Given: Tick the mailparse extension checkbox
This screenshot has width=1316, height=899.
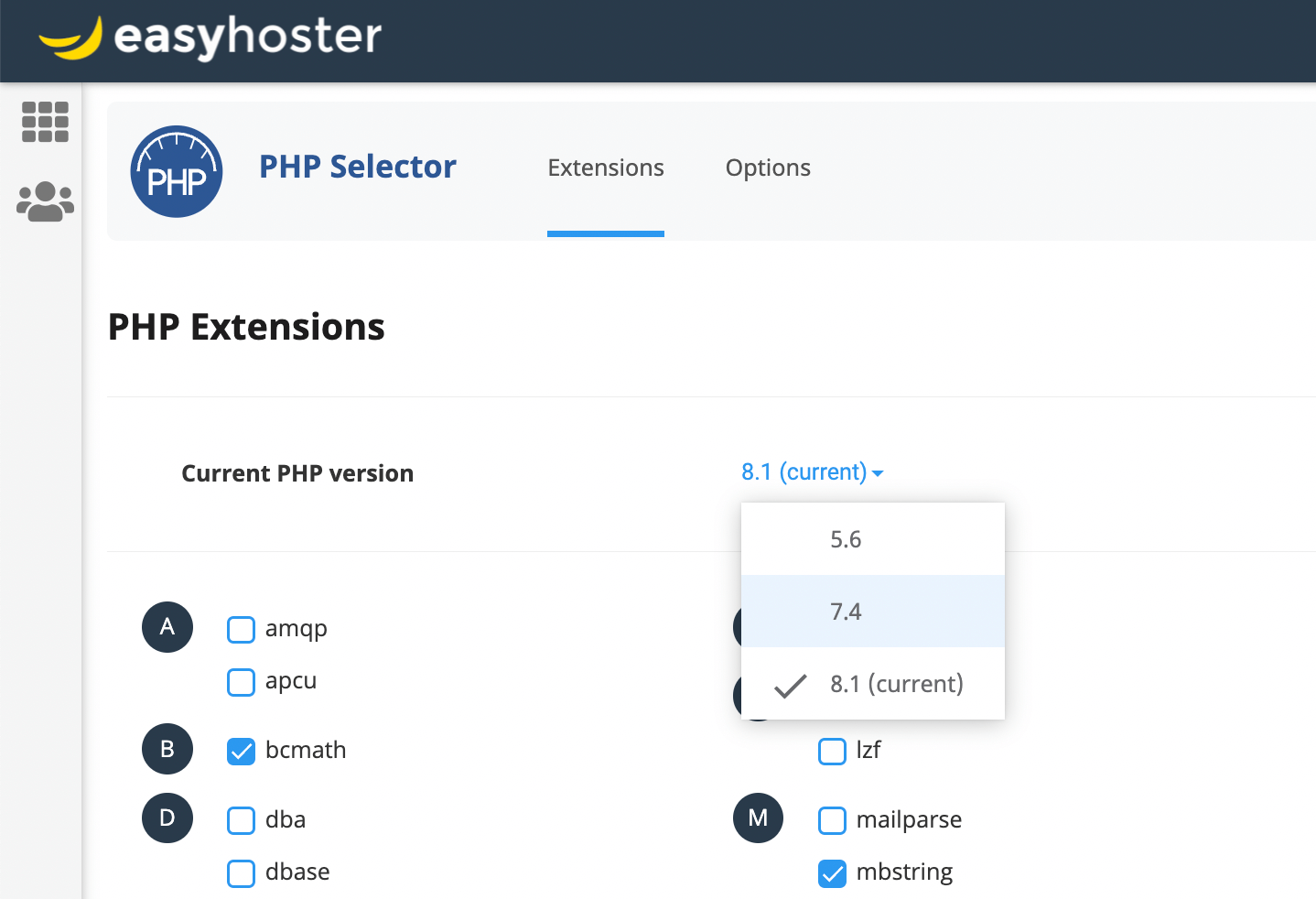Looking at the screenshot, I should point(832,821).
